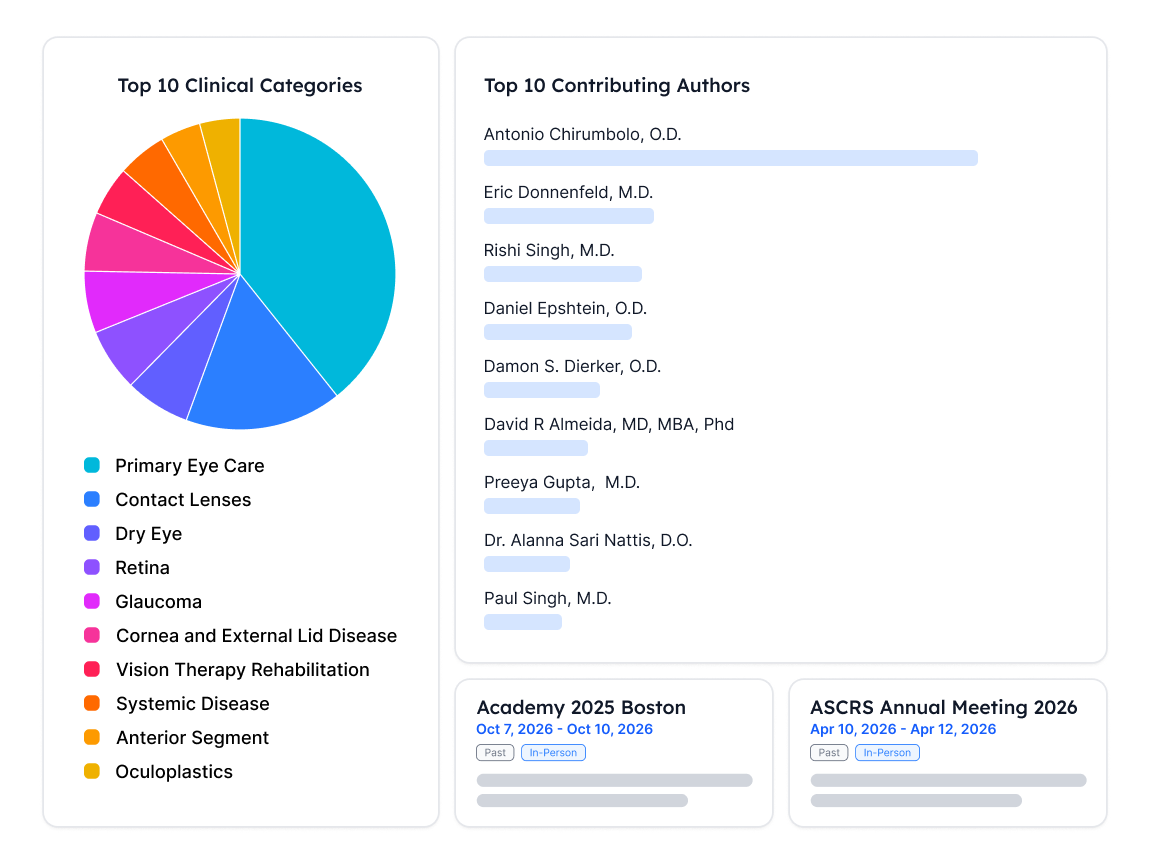This screenshot has height=866, width=1150.
Task: Click the Past tag on ASCRS meeting
Action: pos(829,752)
